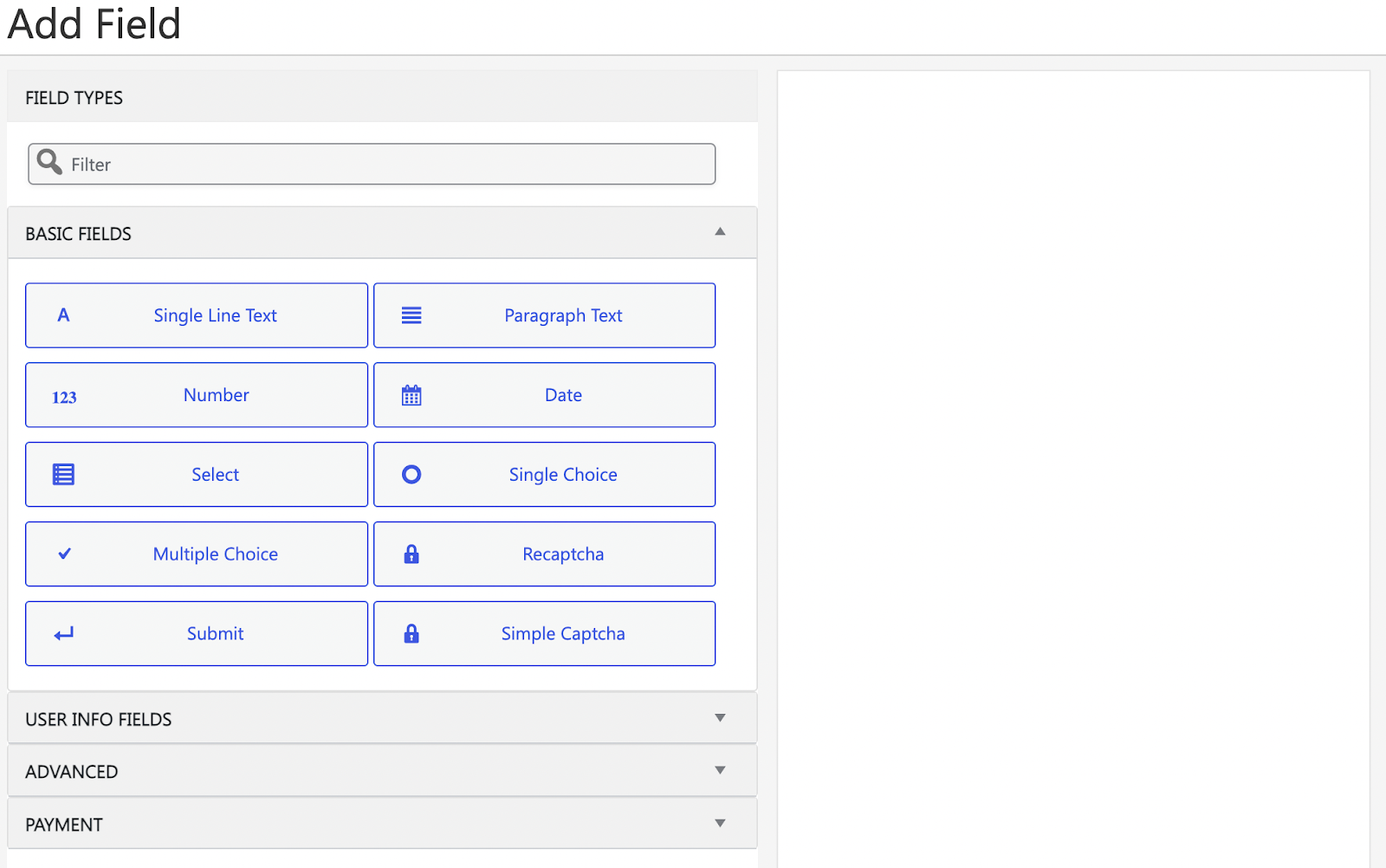Screen dimensions: 1386x868
Task: Click the letter A icon for Single Line Text
Action: [63, 315]
